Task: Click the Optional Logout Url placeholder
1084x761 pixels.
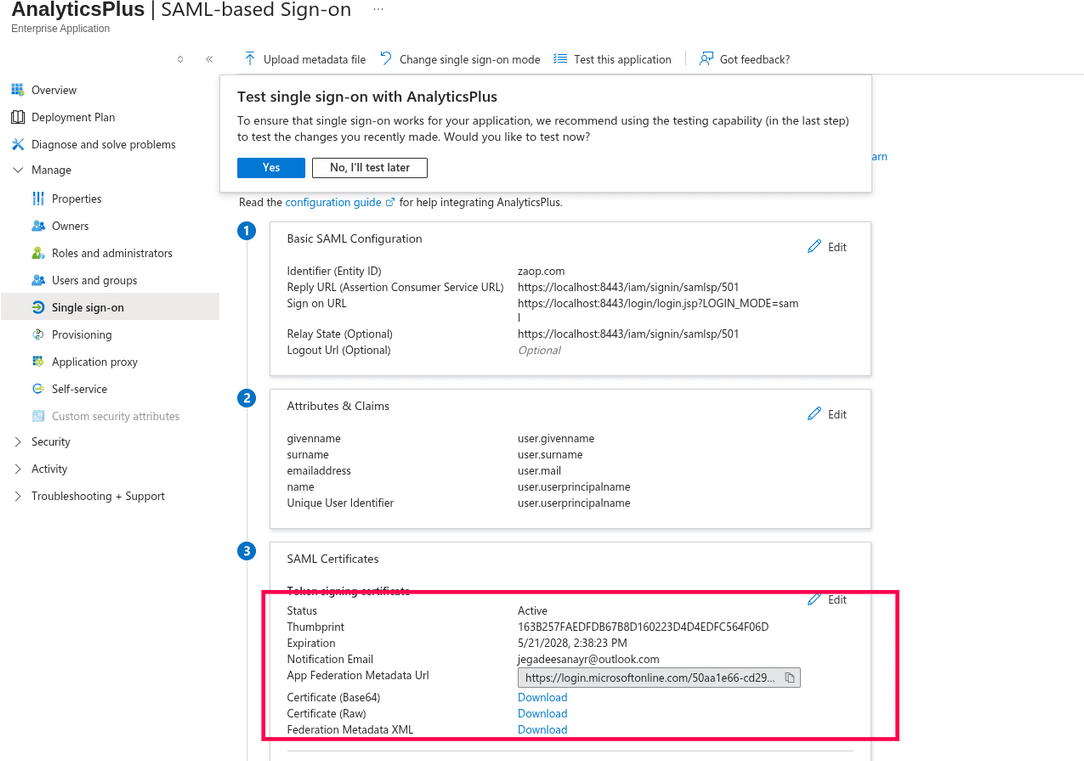Action: (x=539, y=350)
